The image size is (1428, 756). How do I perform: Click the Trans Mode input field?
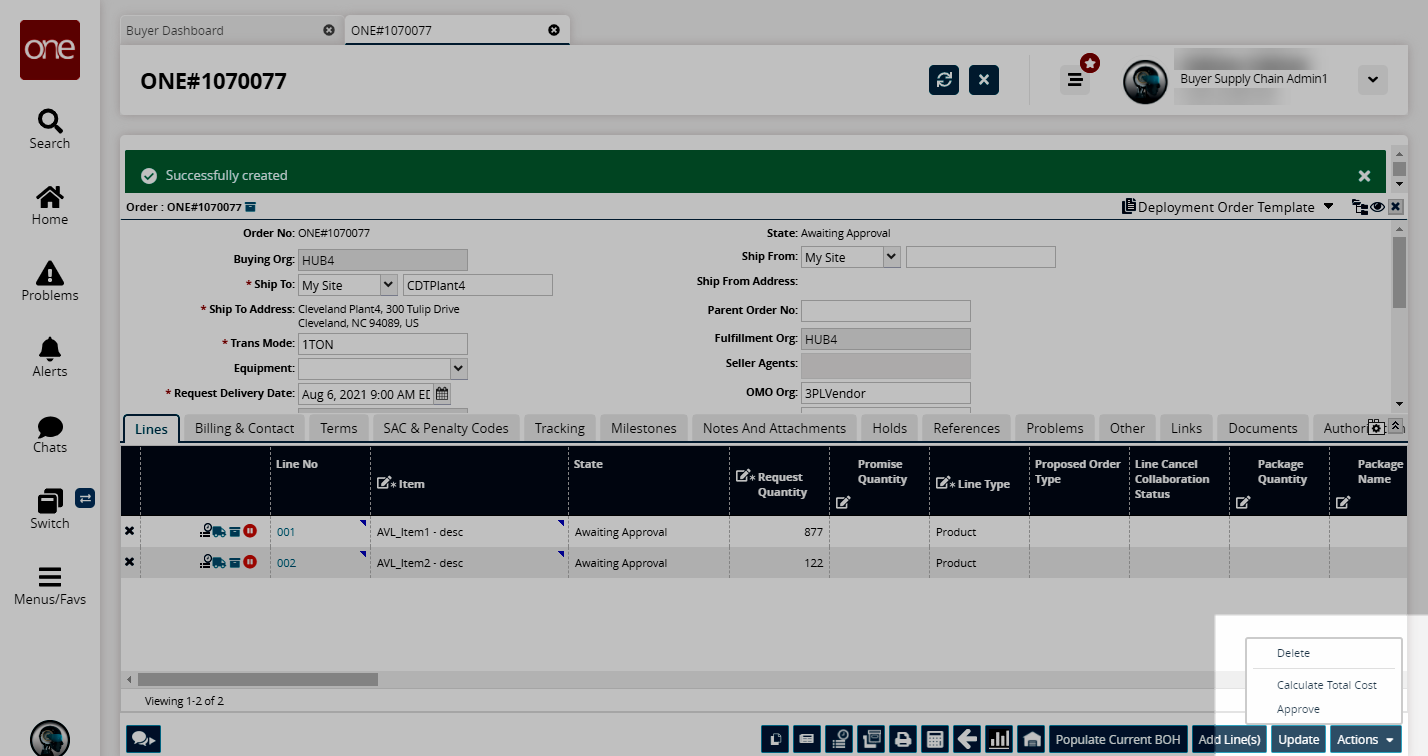tap(382, 344)
